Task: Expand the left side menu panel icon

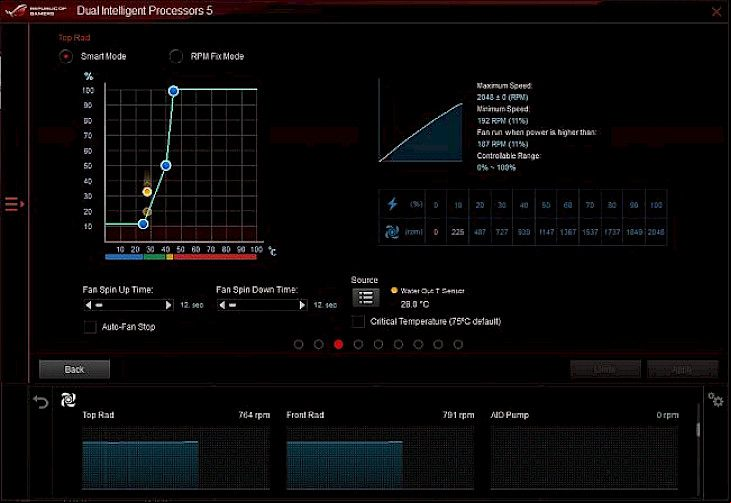Action: tap(14, 204)
